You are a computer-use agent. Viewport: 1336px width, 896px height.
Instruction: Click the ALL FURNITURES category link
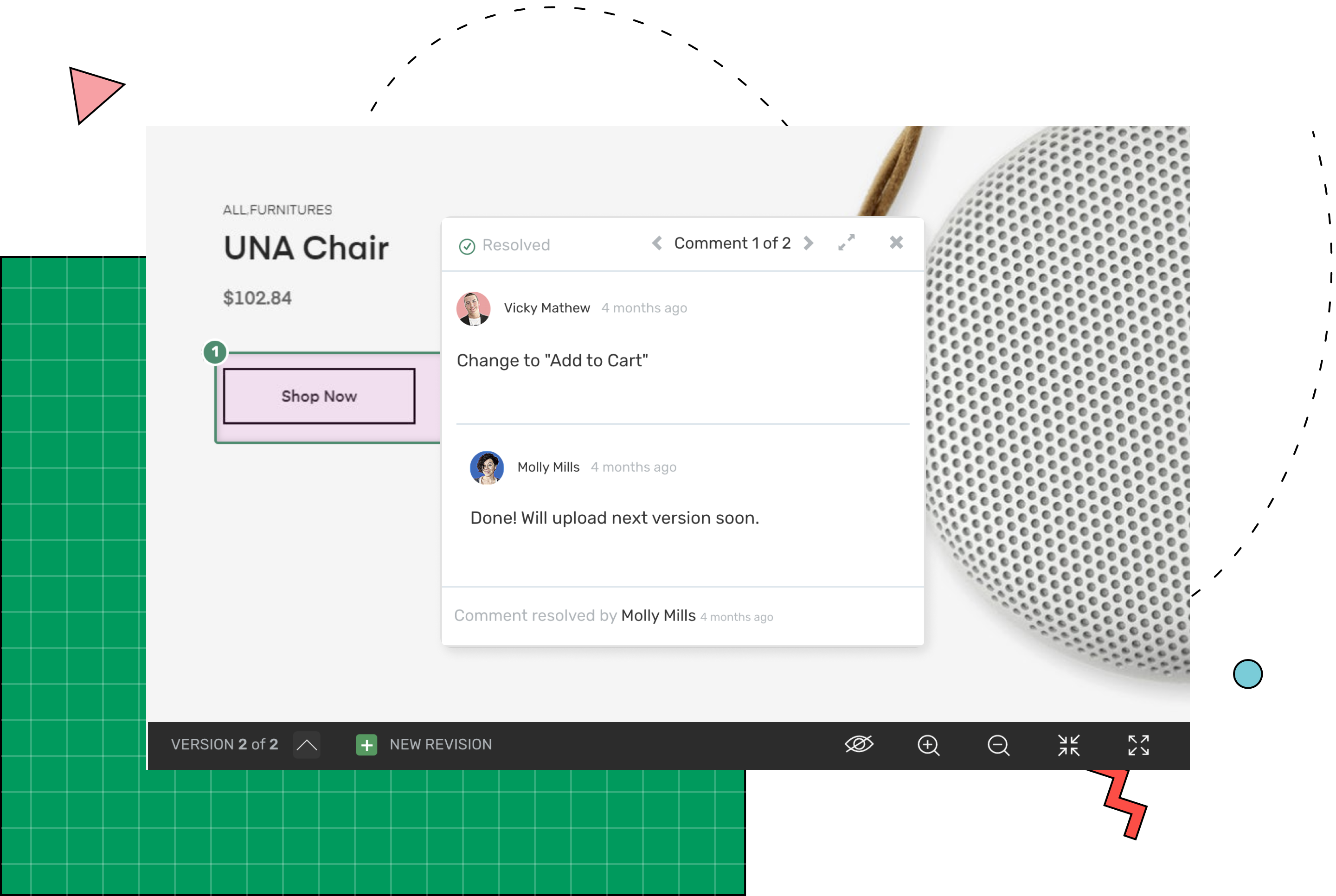tap(277, 210)
